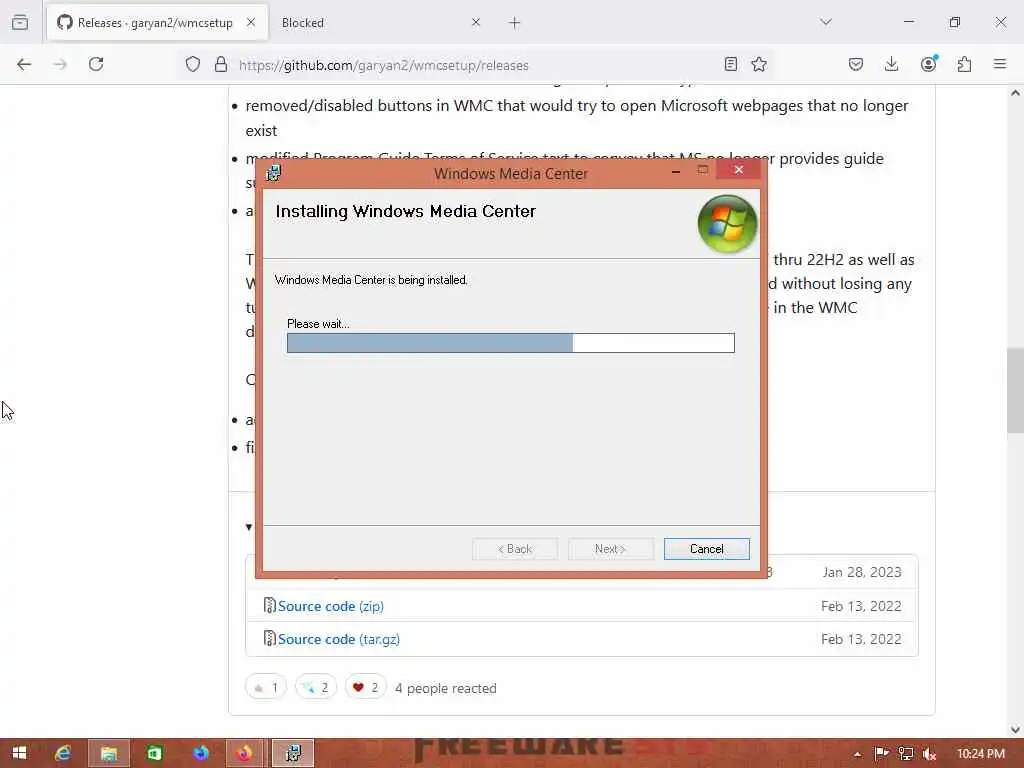Click the '4 people reacted' text
Viewport: 1024px width, 768px height.
(445, 688)
